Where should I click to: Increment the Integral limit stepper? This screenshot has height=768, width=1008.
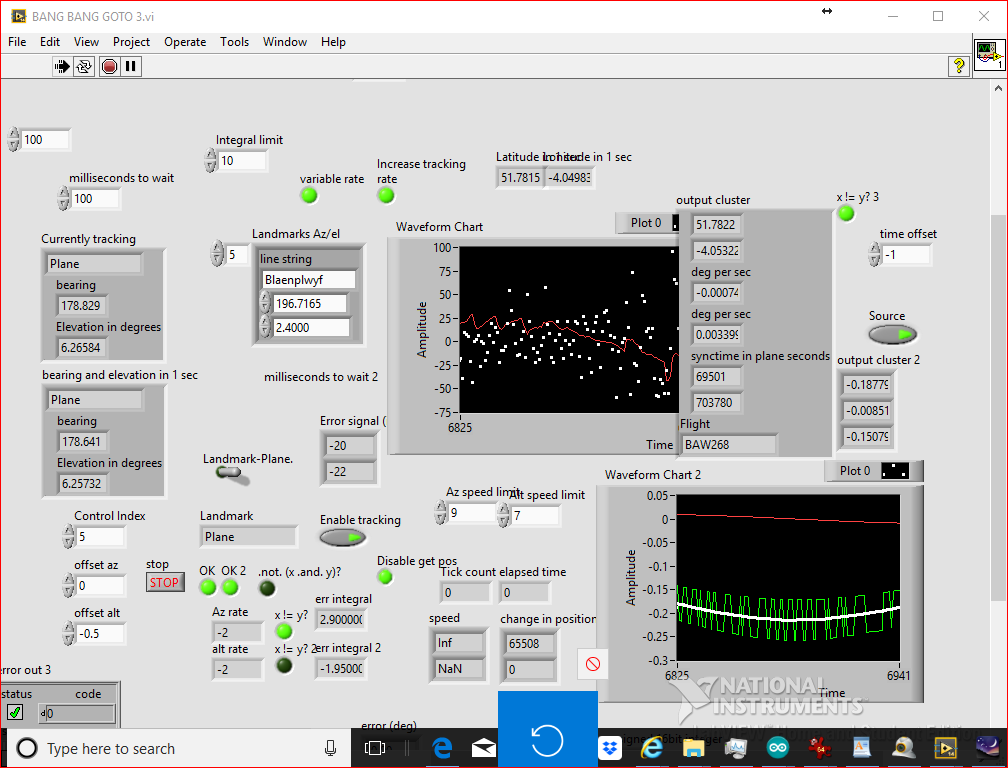pyautogui.click(x=210, y=156)
